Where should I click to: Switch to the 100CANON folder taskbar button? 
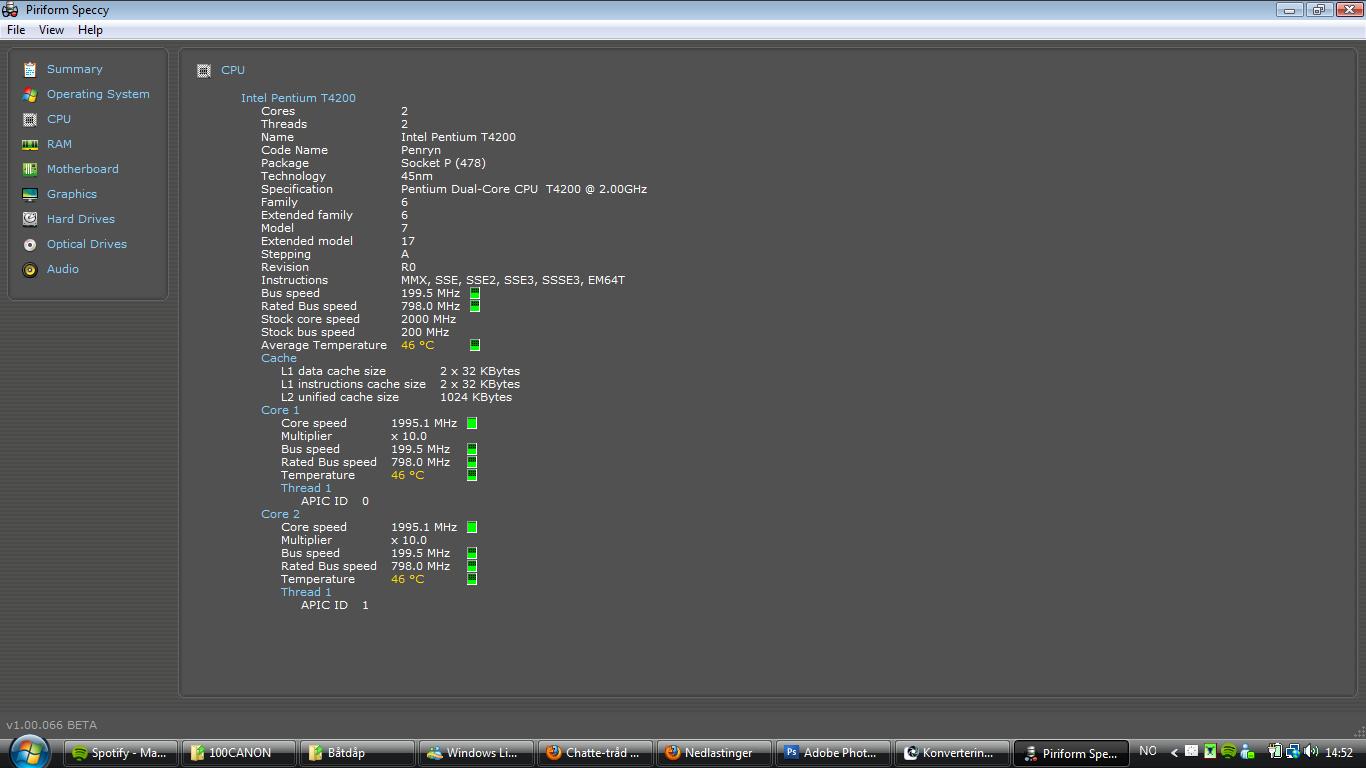click(240, 753)
